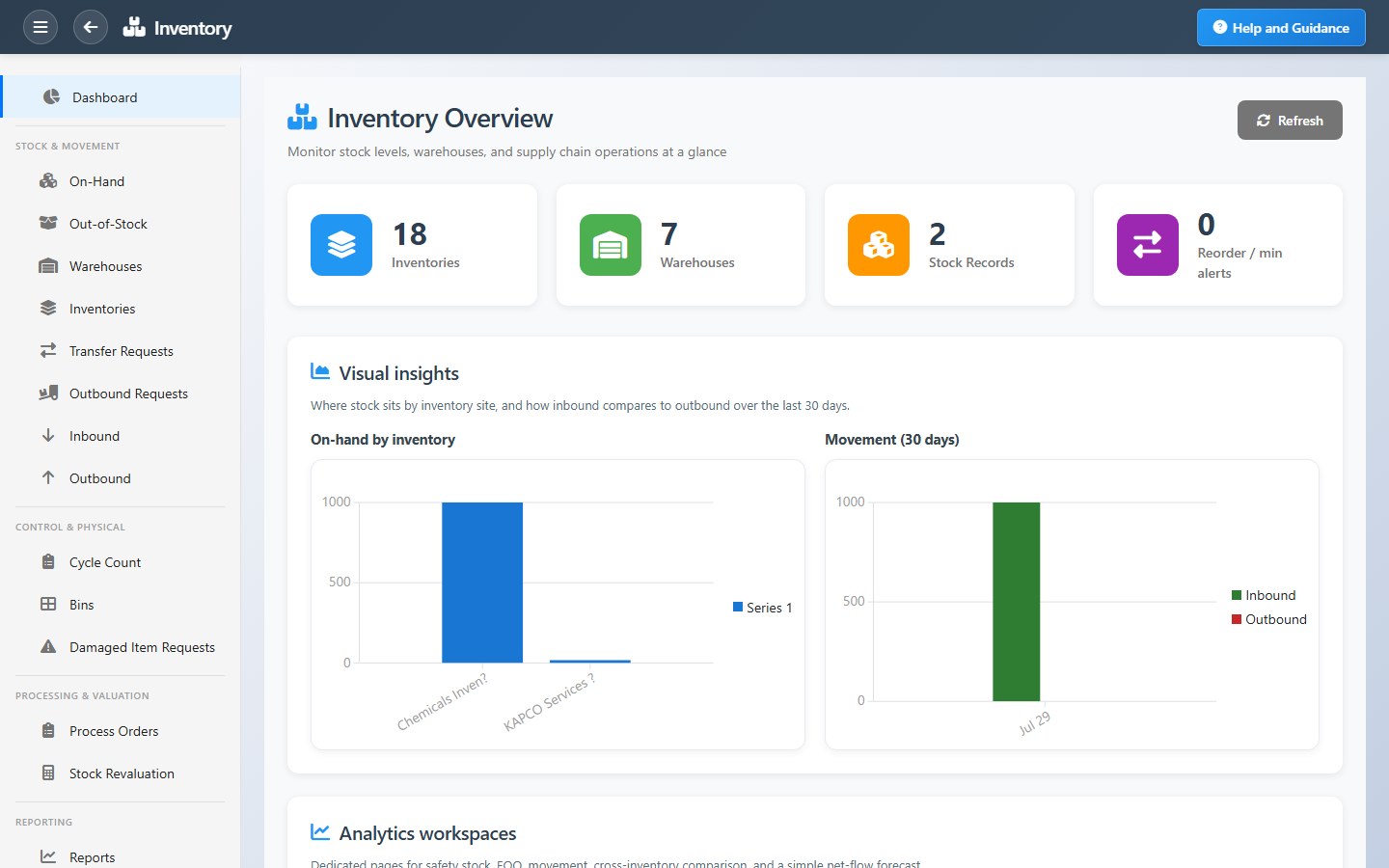Click the small KAPCO Services bar
The image size is (1389, 868).
coord(590,661)
